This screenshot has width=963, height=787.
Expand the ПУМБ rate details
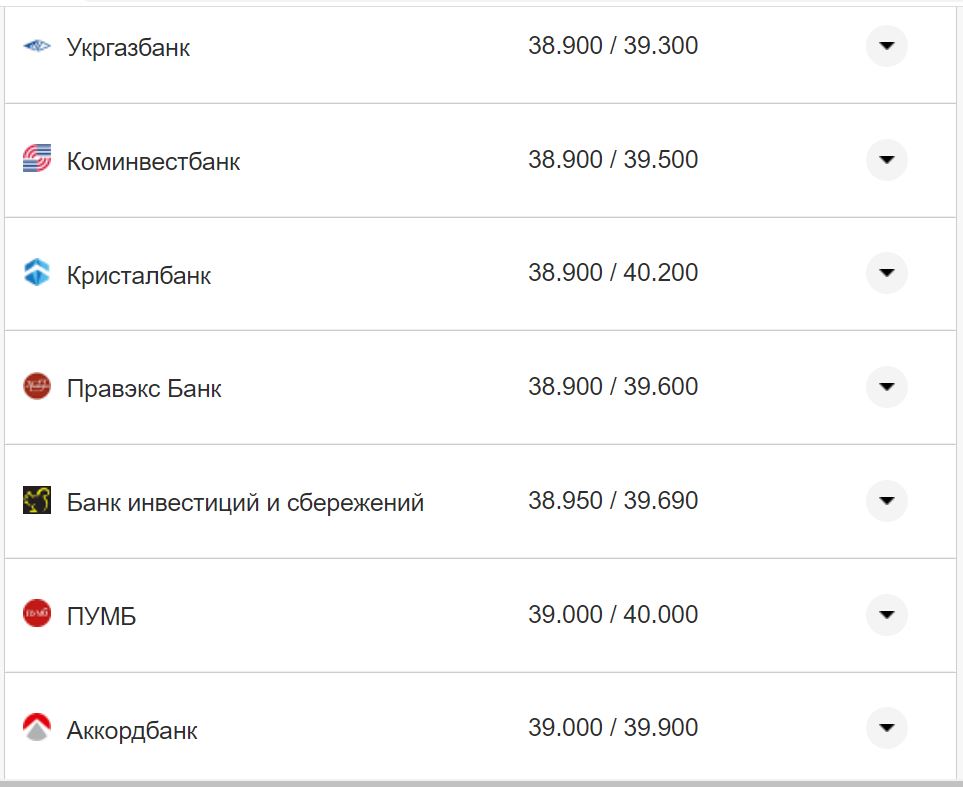point(886,614)
